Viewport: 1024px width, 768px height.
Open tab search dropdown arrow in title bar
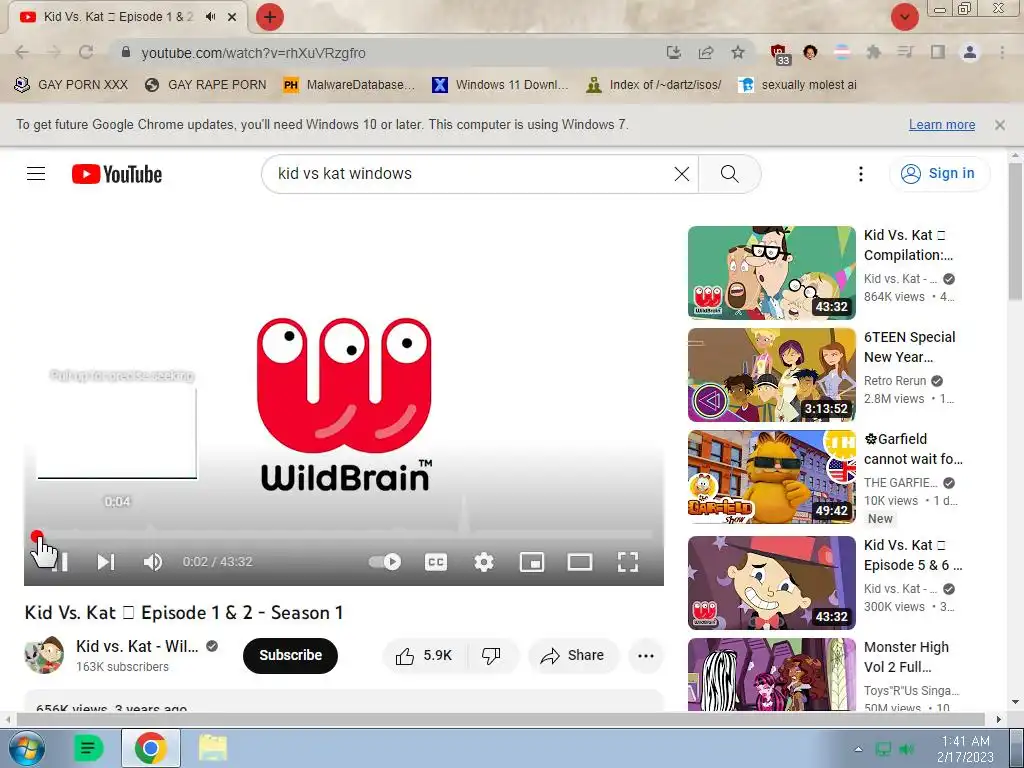click(x=904, y=17)
